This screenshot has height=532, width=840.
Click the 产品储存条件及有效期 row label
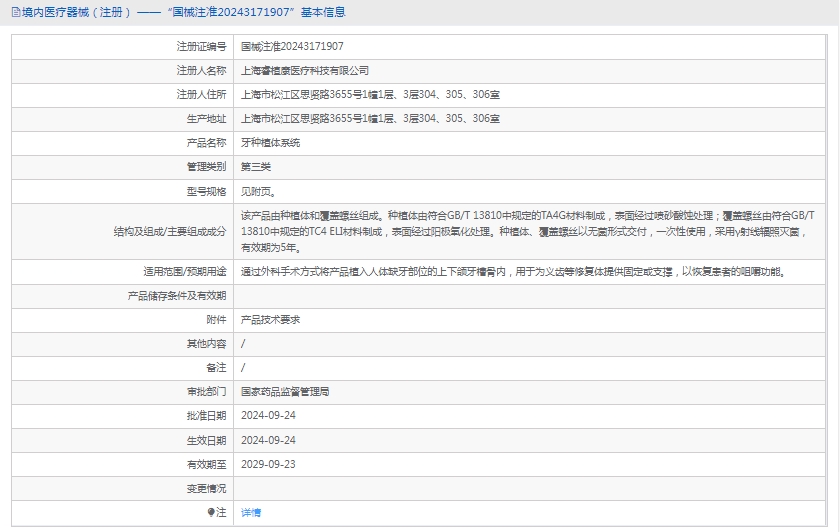pos(177,295)
